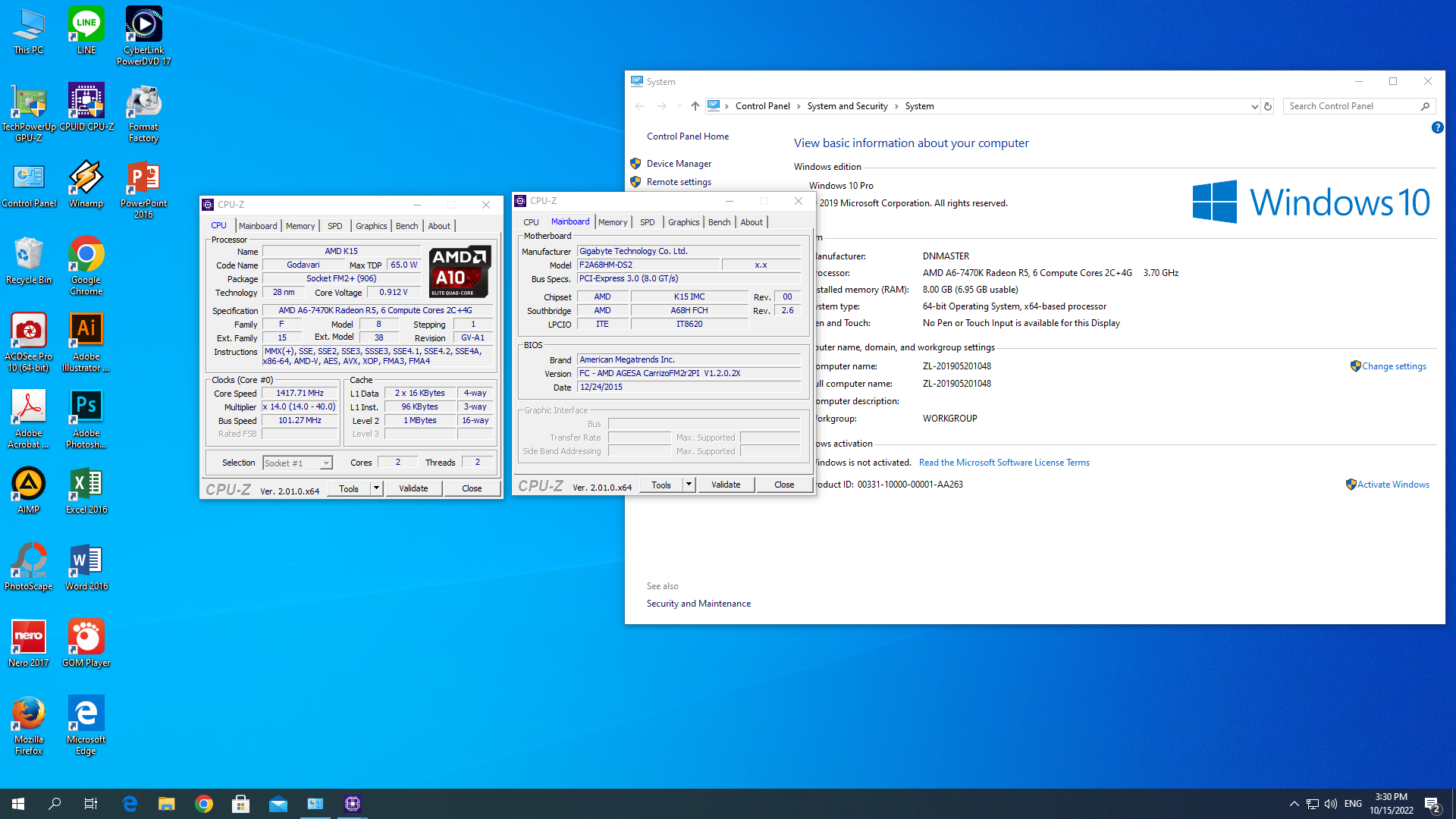The image size is (1456, 819).
Task: Open Control Panel desktop icon
Action: [29, 184]
